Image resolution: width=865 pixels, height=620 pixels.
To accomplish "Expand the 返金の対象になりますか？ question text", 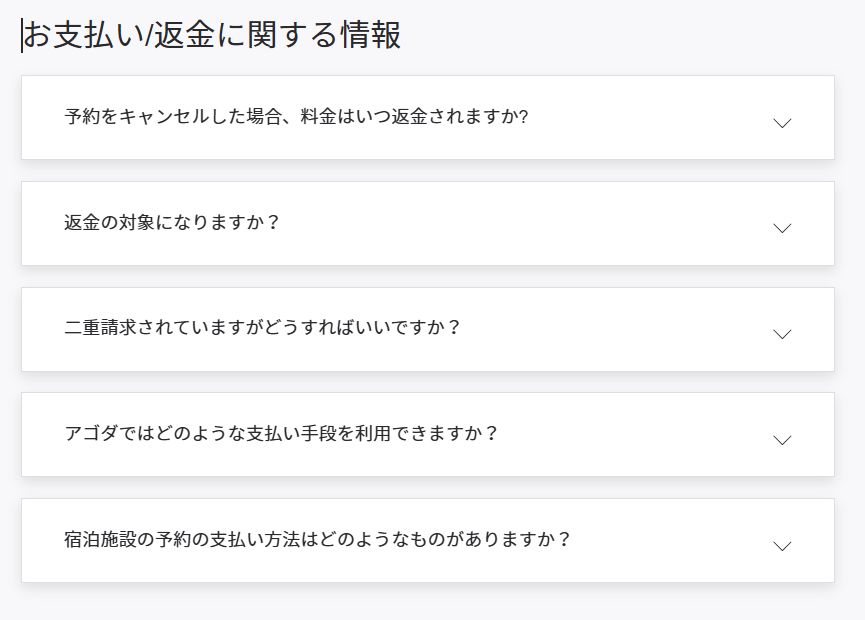I will (x=172, y=222).
